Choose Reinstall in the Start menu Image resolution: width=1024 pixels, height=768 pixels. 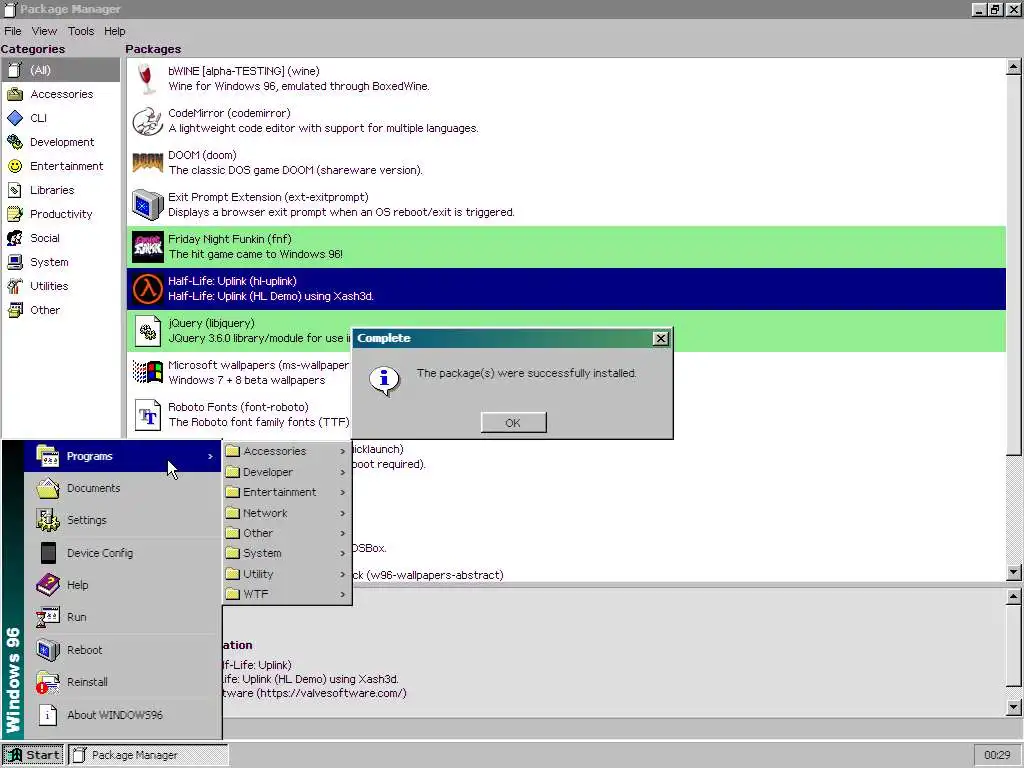[x=123, y=682]
